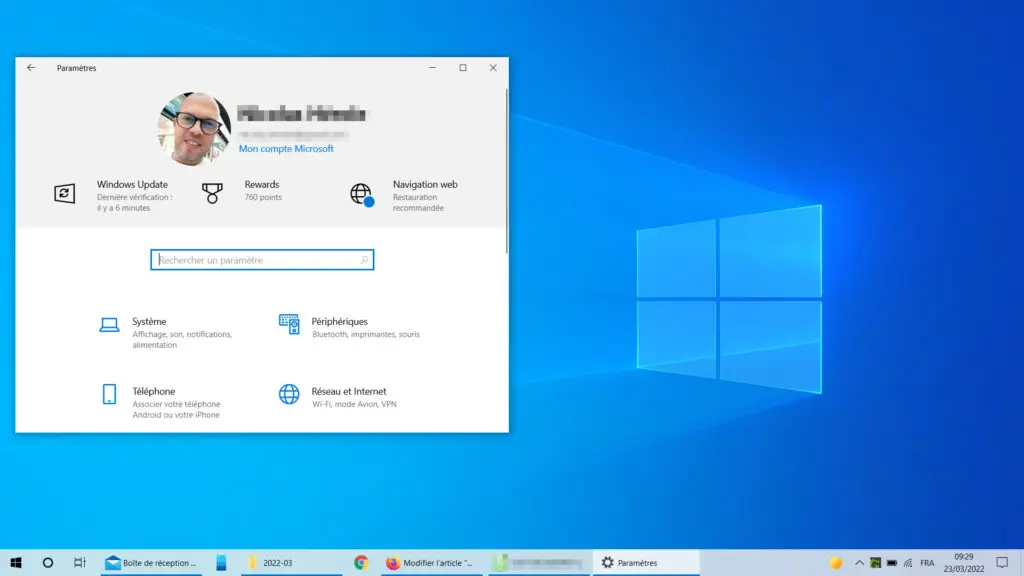Open the 2022-03 folder taskbar window
1024x576 pixels.
(x=291, y=562)
